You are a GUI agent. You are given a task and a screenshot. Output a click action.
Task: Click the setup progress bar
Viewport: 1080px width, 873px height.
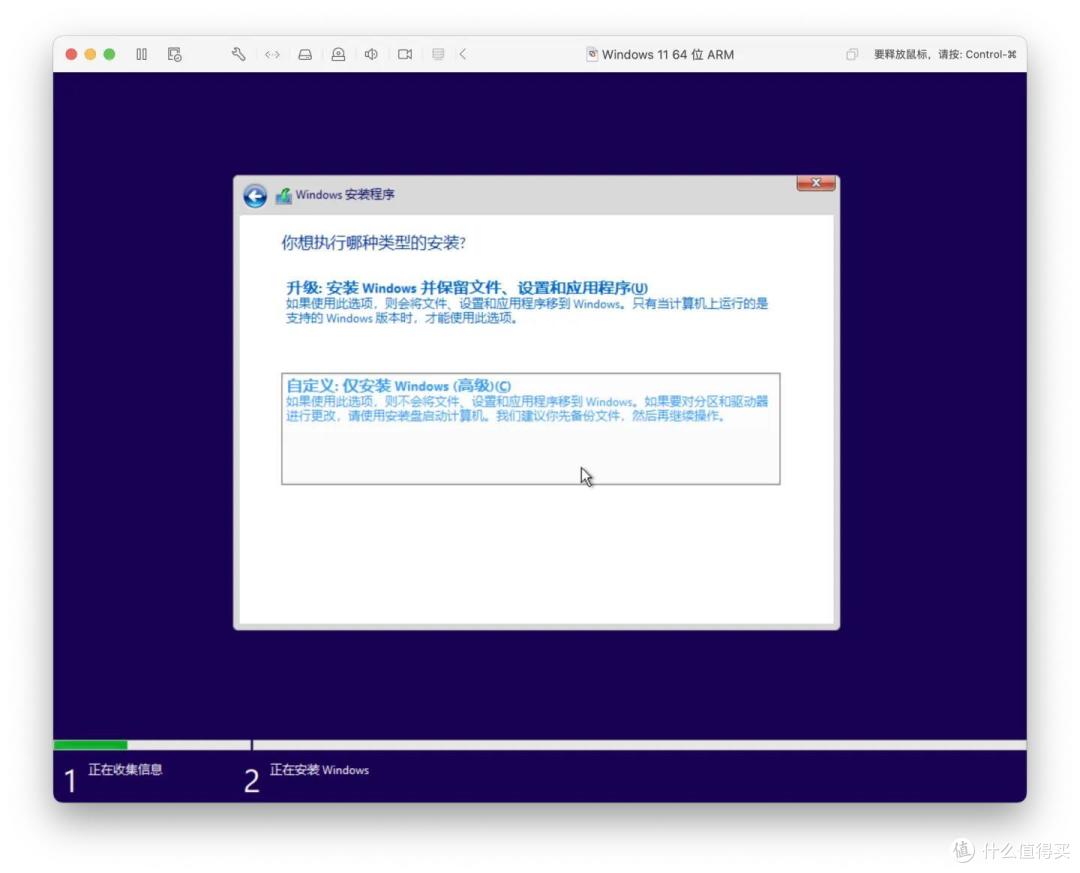pos(540,745)
